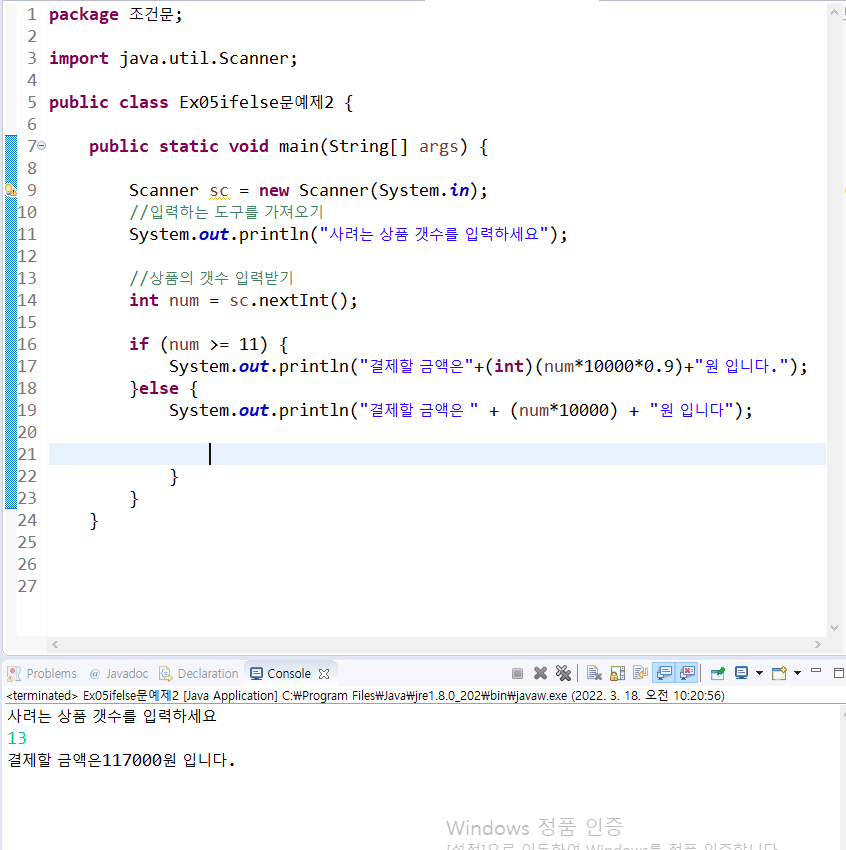The image size is (846, 850).
Task: Collapse the main method fold marker at line 7
Action: (x=42, y=146)
